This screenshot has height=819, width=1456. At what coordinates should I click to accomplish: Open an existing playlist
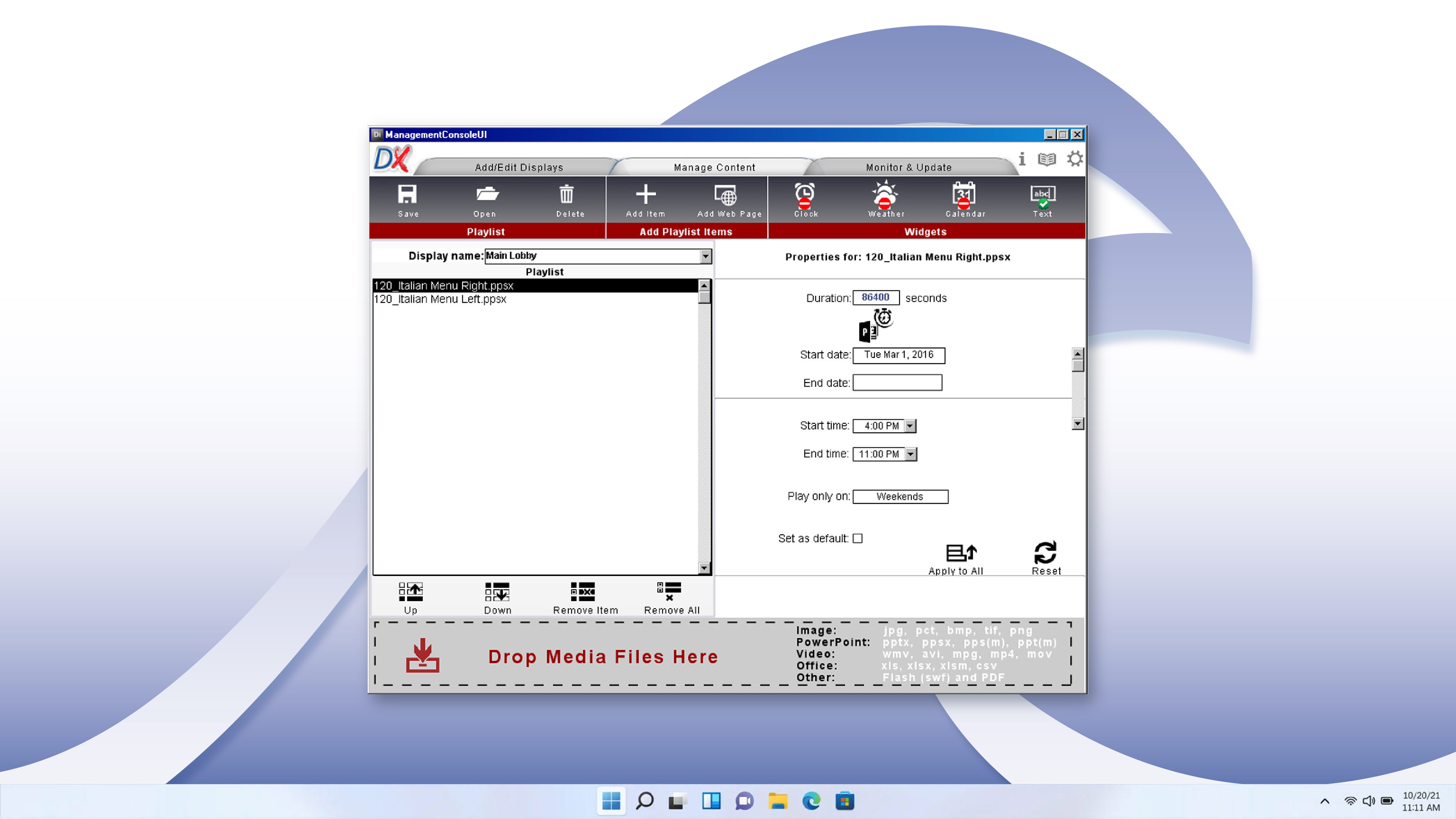[x=485, y=199]
